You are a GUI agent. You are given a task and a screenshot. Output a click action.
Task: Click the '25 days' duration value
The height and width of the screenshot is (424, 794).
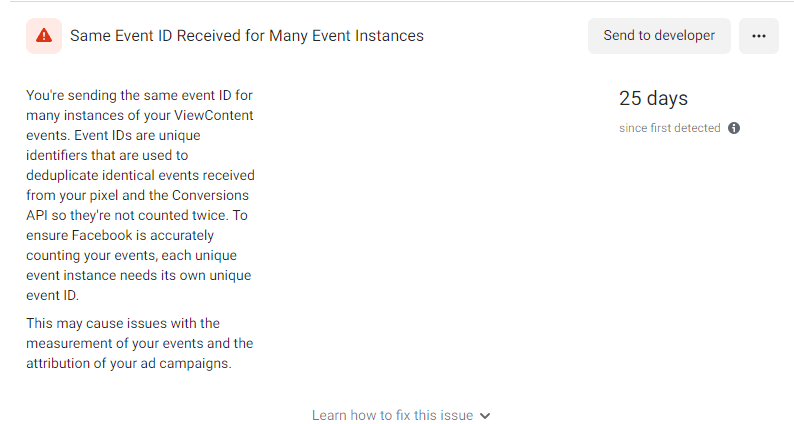pos(653,98)
